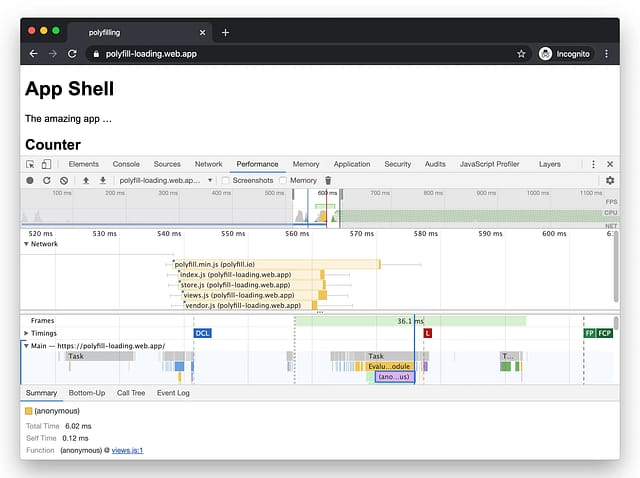640x478 pixels.
Task: Activate the inspect element picker tool
Action: pyautogui.click(x=30, y=164)
